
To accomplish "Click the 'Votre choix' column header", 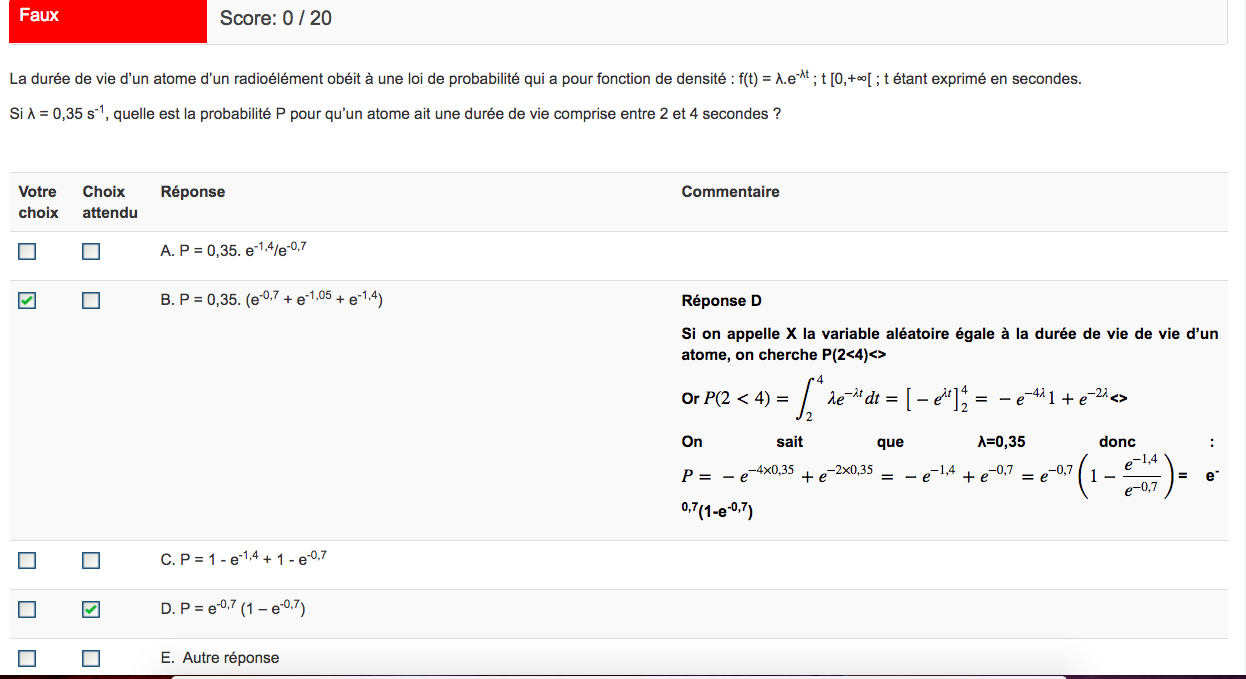I will tap(38, 202).
